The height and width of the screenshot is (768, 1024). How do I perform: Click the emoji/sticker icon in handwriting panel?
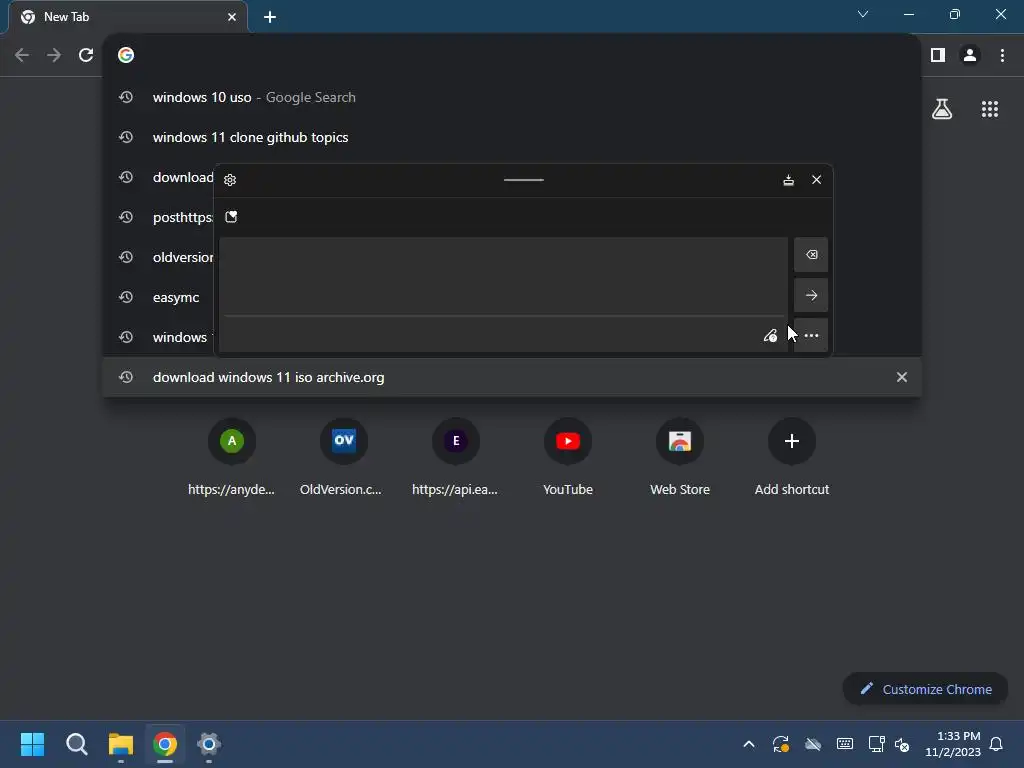[231, 217]
